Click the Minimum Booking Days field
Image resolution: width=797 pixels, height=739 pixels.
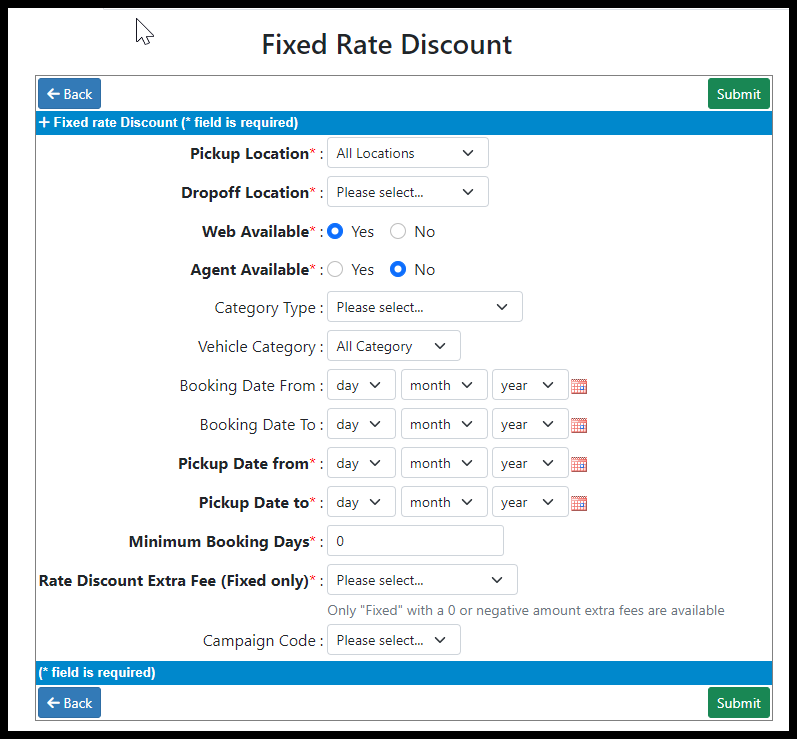pos(415,541)
